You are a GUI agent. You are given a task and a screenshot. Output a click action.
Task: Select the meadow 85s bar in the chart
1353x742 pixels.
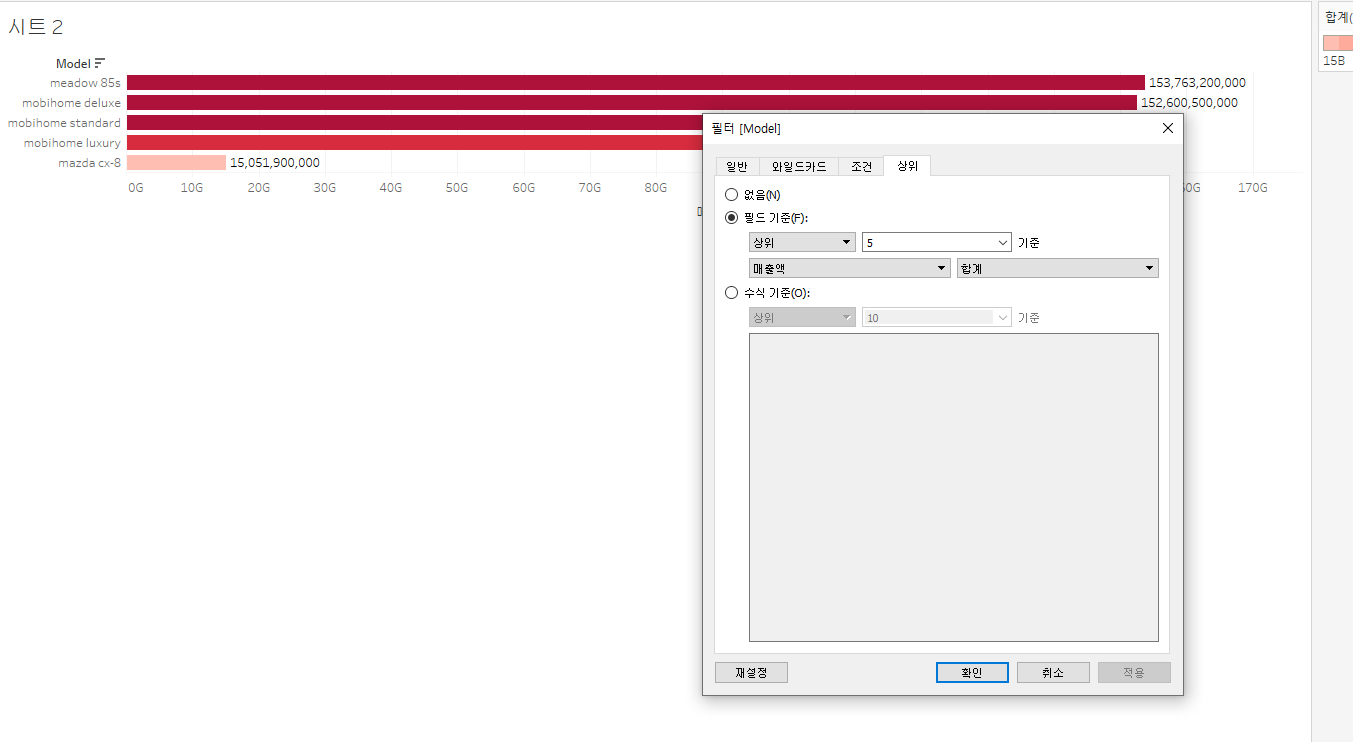coord(635,83)
